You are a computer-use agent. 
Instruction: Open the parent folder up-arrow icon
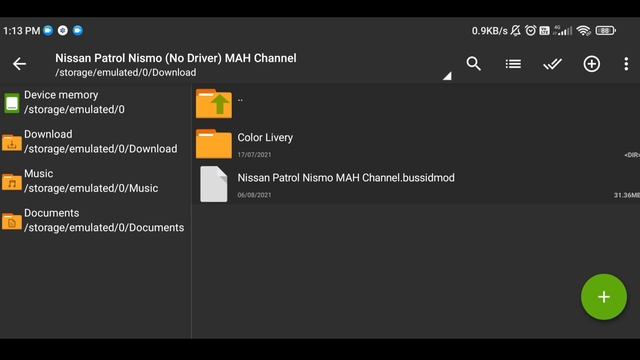pos(214,104)
